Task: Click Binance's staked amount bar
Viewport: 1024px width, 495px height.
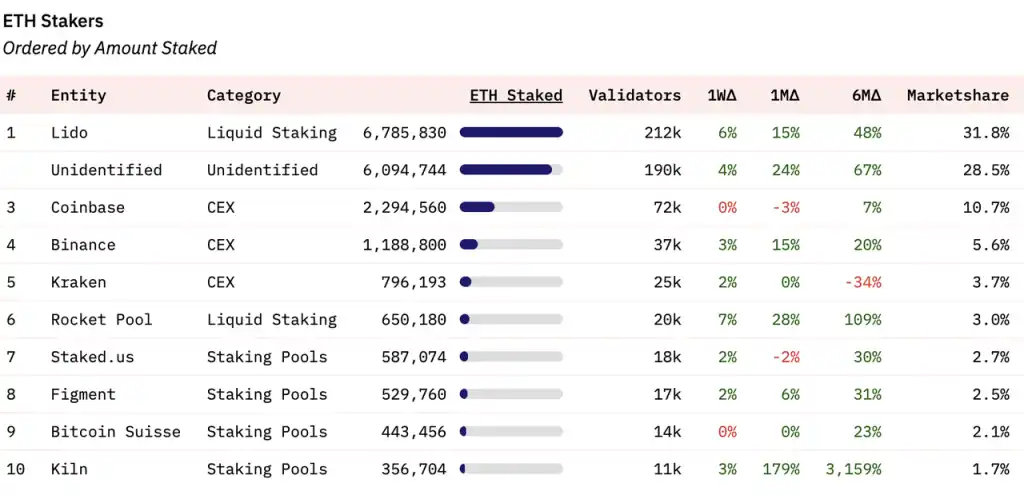Action: pos(511,245)
